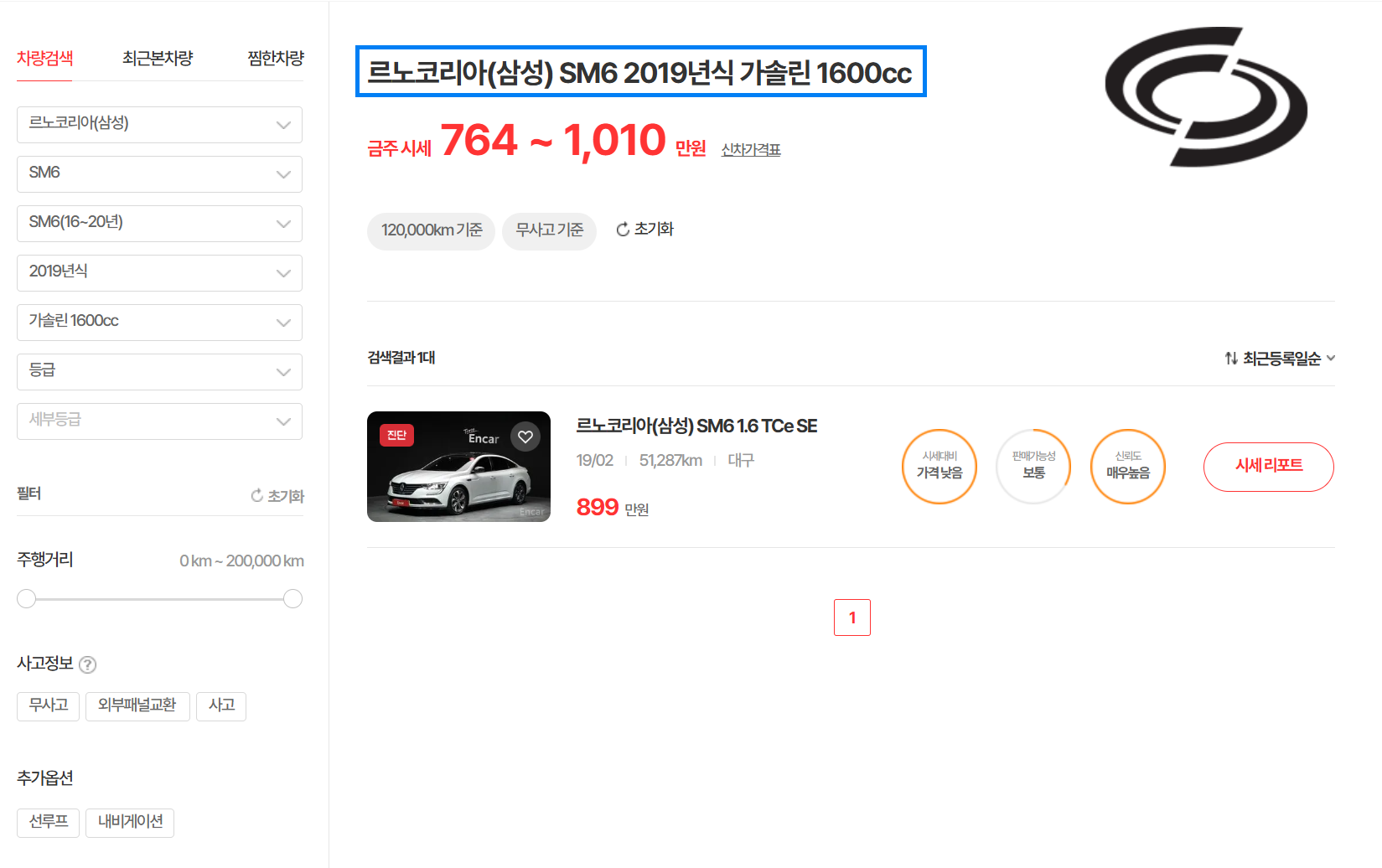Viewport: 1382px width, 868px height.
Task: Switch to the 찜한차량 tab
Action: tap(275, 59)
